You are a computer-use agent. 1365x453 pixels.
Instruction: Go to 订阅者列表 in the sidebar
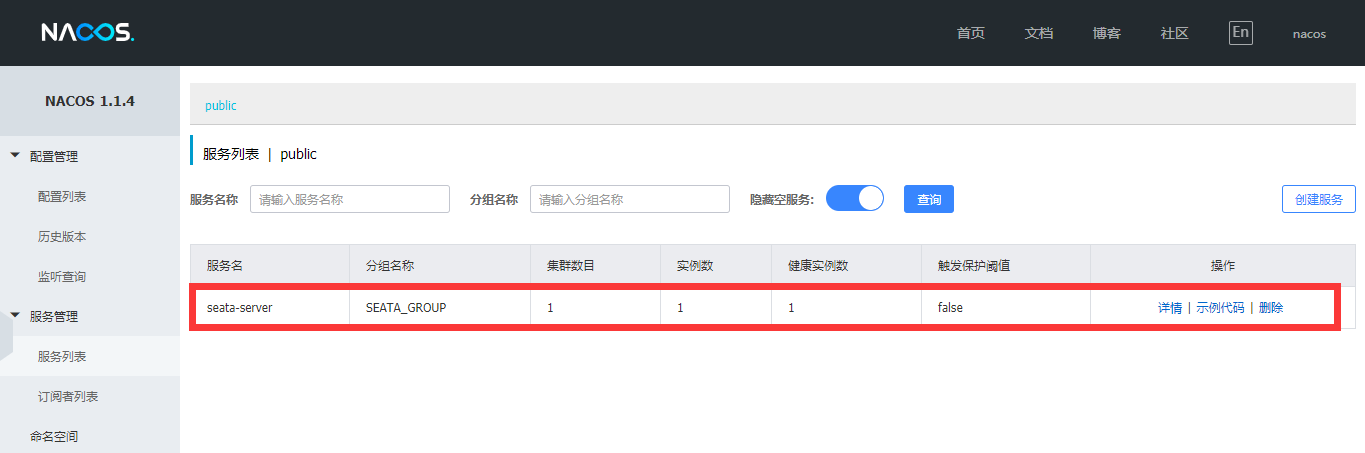68,396
